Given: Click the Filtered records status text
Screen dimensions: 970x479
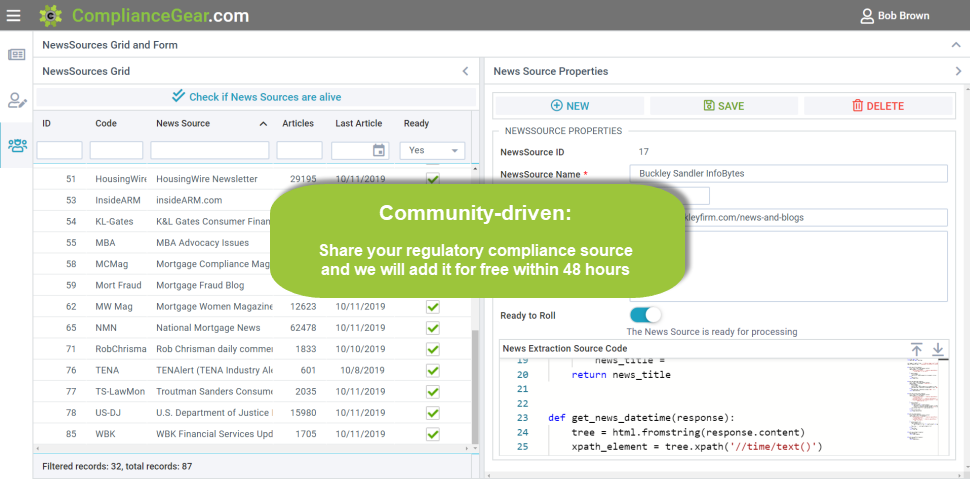Looking at the screenshot, I should pyautogui.click(x=118, y=466).
